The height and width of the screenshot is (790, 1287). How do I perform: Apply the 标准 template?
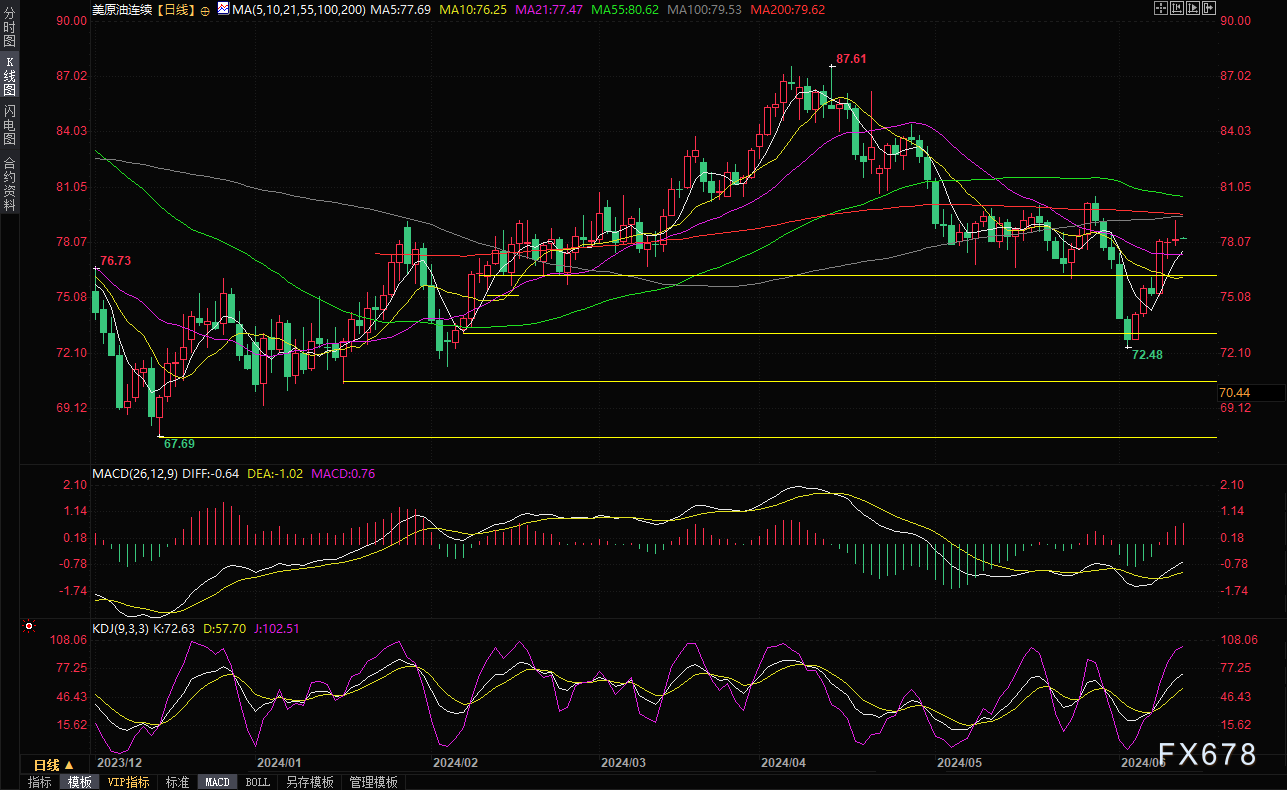click(x=177, y=782)
